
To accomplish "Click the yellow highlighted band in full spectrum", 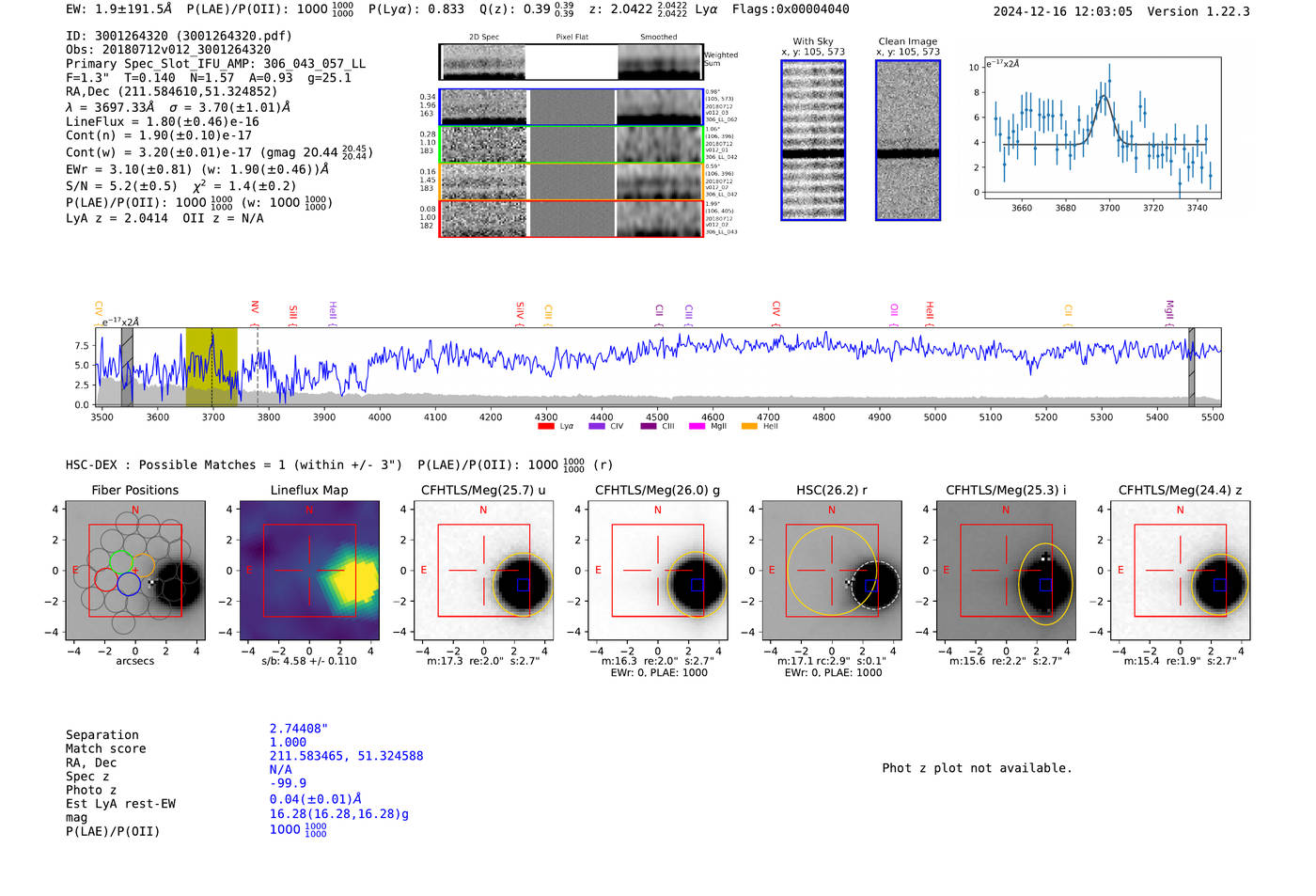I will tap(211, 367).
